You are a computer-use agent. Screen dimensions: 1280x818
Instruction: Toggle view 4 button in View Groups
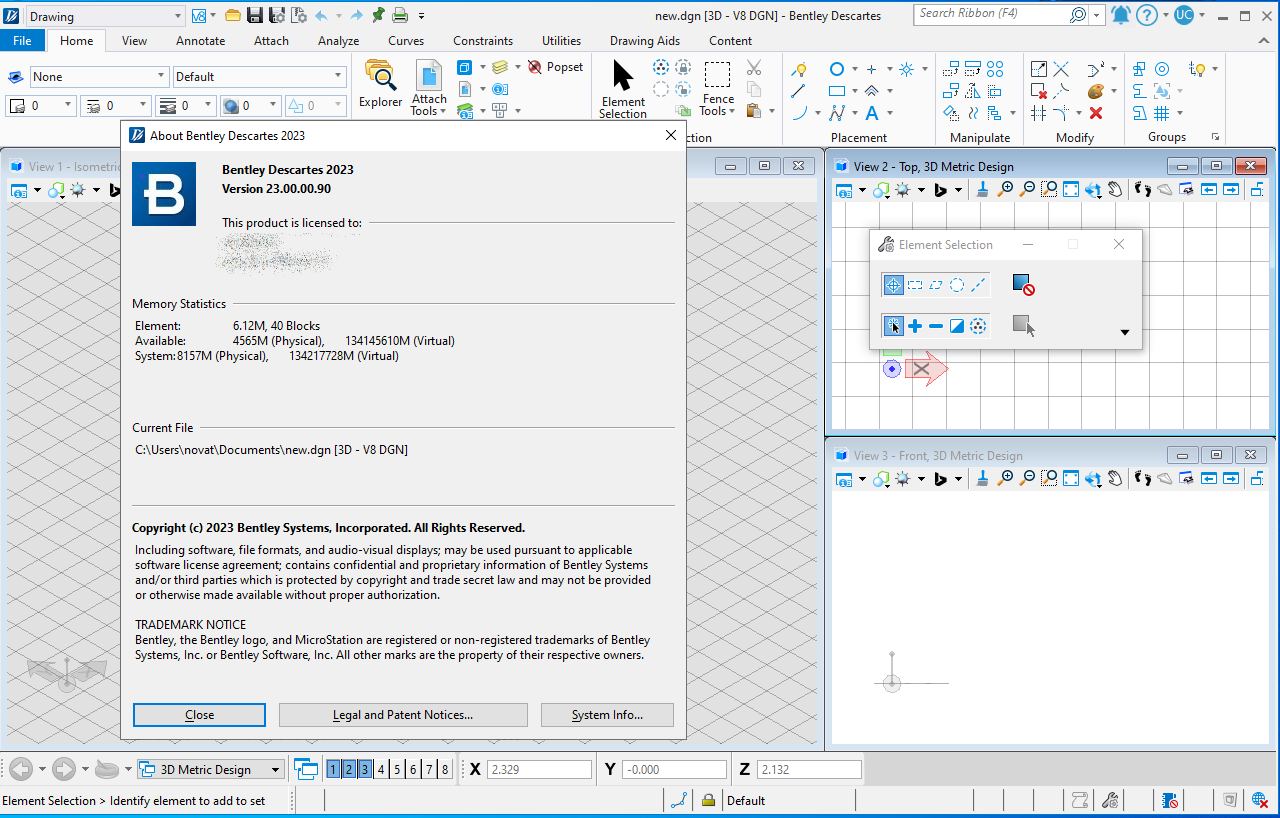(381, 769)
